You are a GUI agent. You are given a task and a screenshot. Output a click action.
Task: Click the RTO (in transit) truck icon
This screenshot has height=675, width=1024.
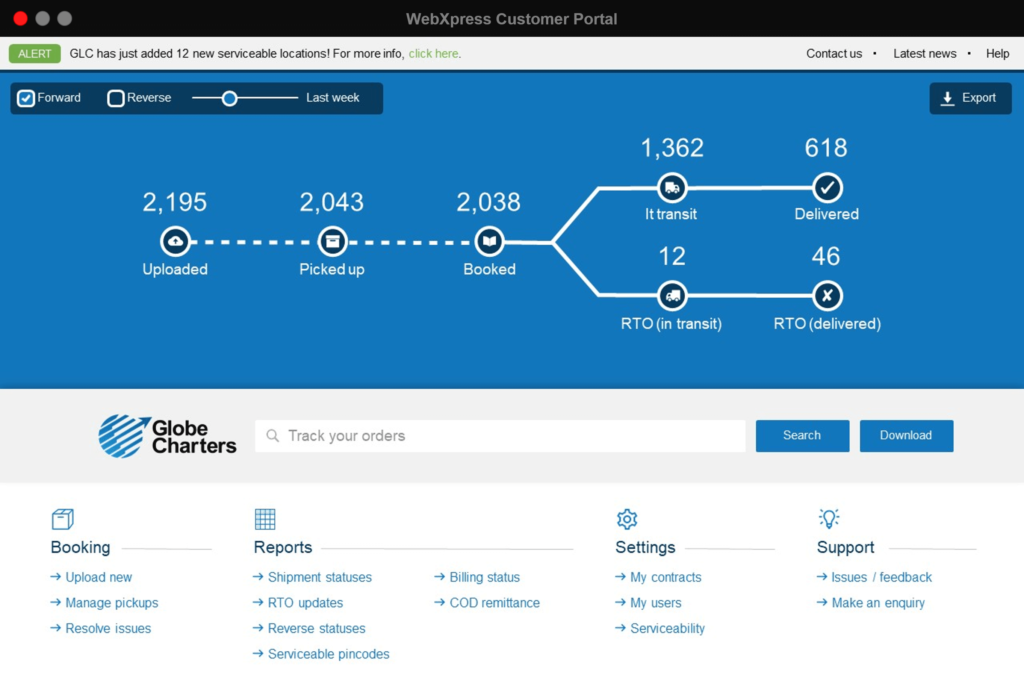coord(672,295)
